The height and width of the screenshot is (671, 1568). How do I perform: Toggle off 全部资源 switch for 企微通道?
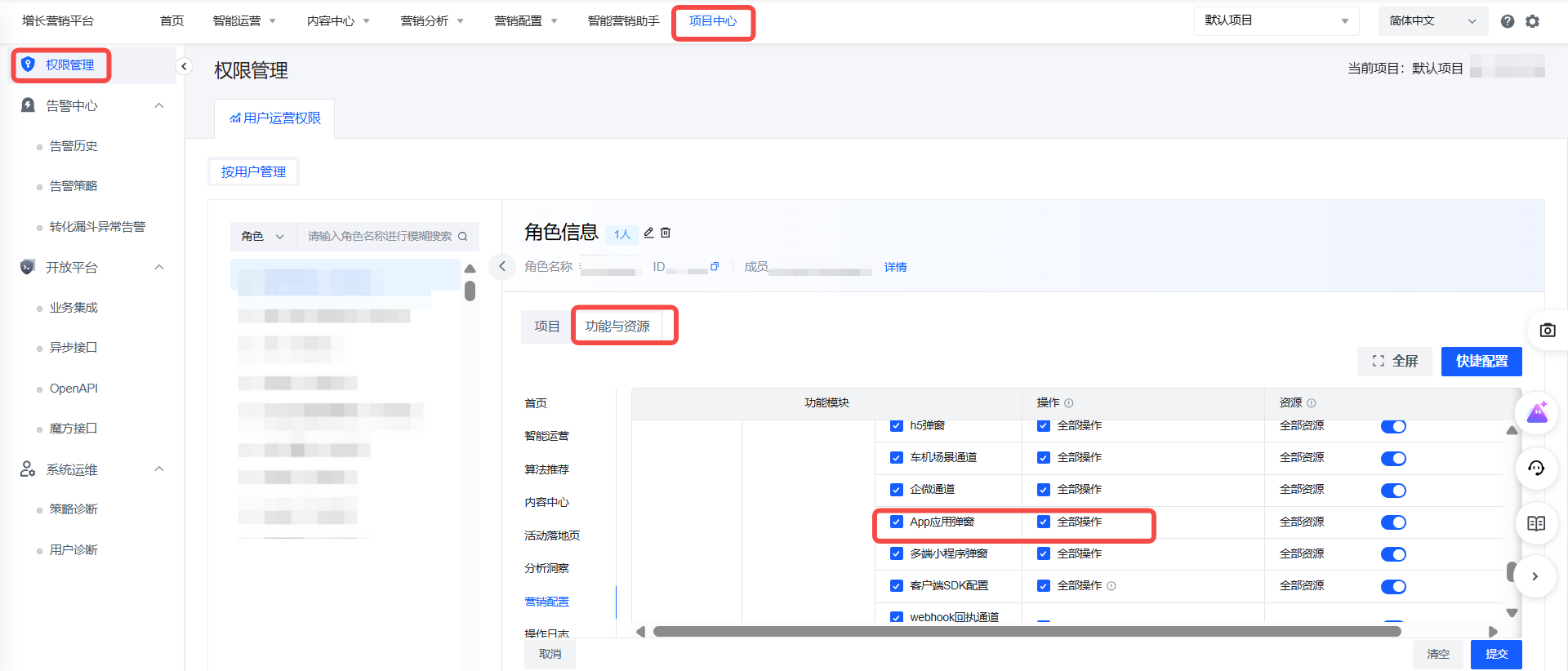point(1393,491)
